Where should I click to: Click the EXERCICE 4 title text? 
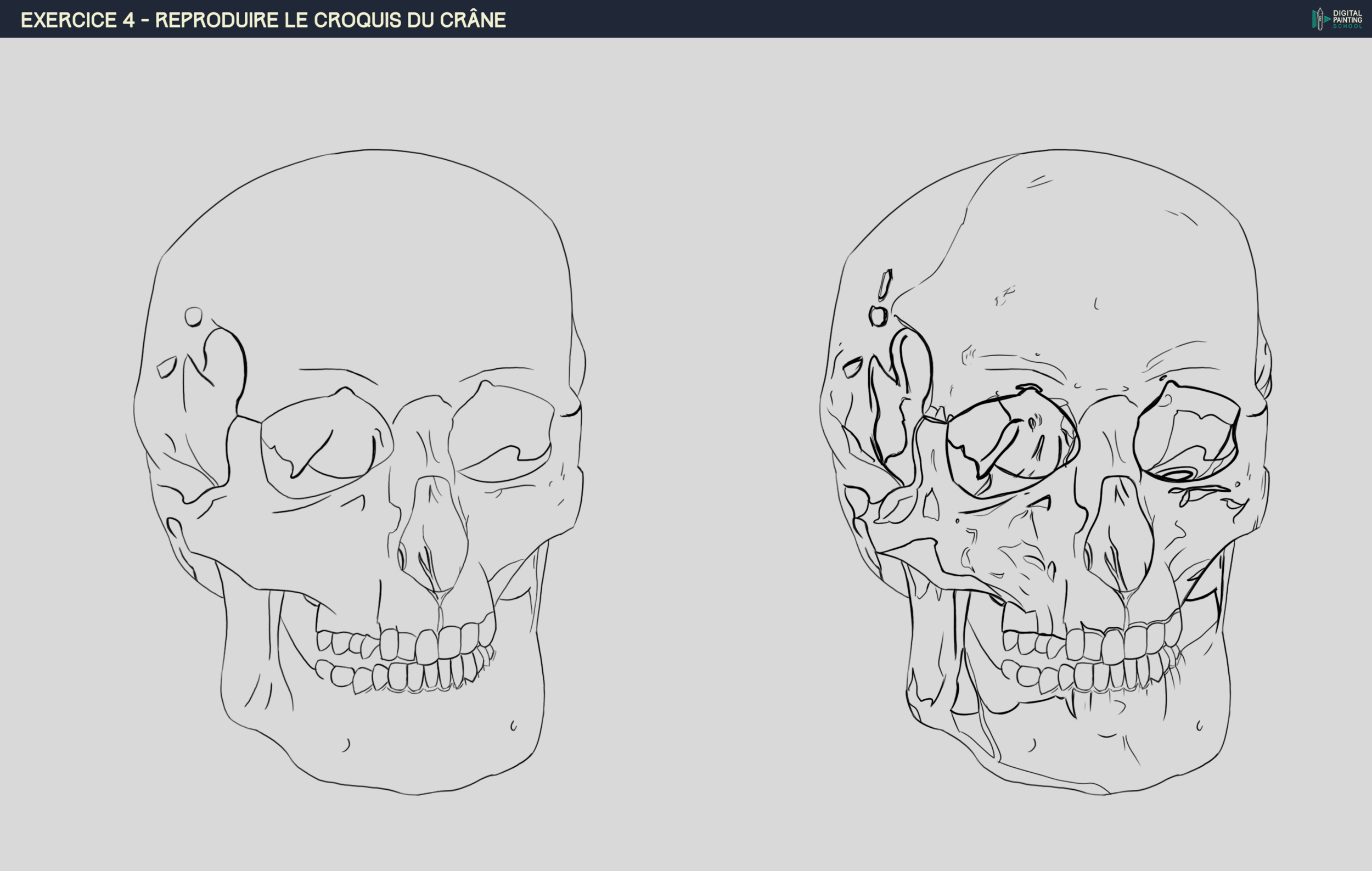(x=80, y=19)
